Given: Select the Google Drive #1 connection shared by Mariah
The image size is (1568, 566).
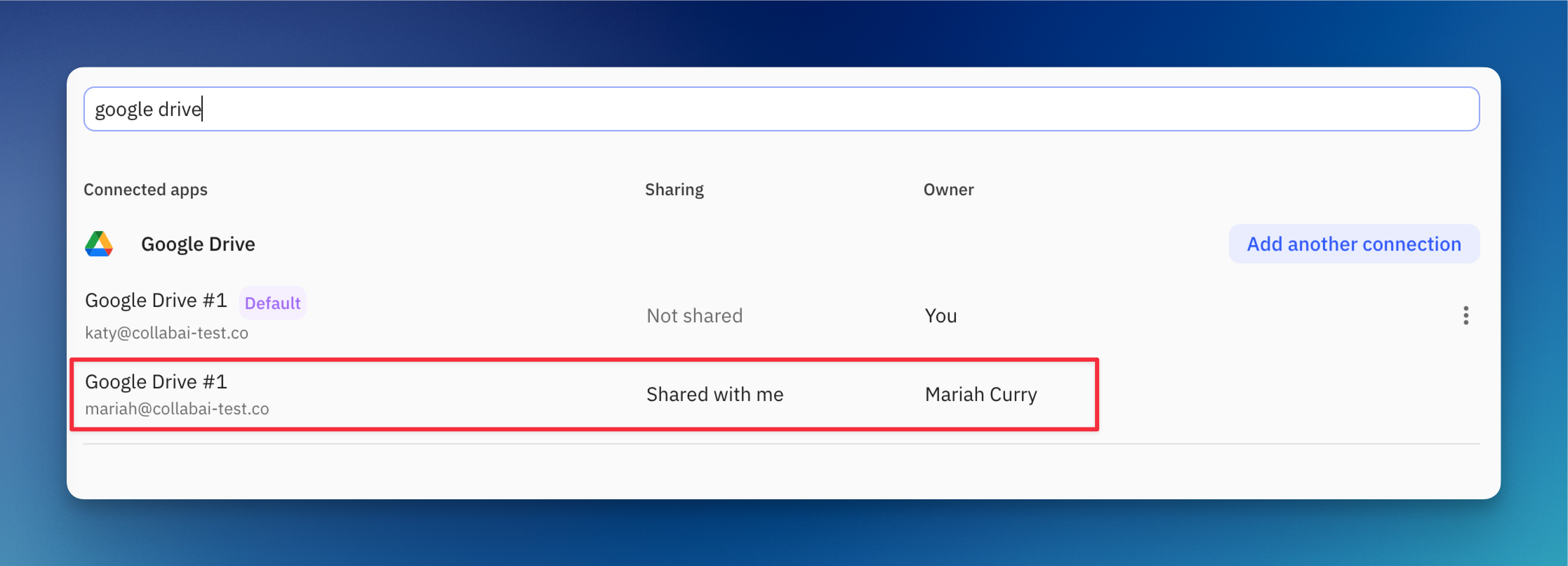Looking at the screenshot, I should pyautogui.click(x=156, y=382).
